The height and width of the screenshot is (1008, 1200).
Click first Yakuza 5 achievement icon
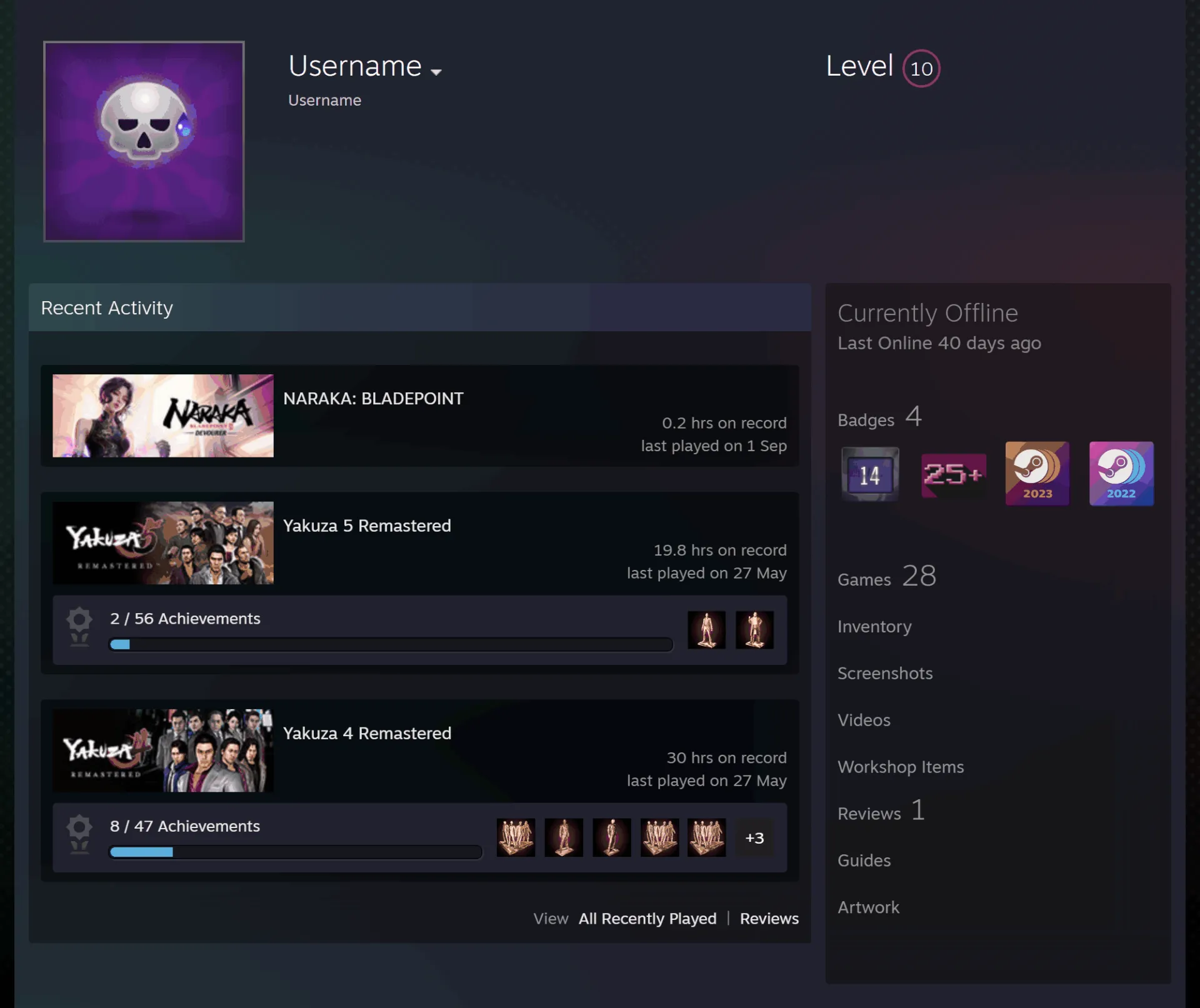[x=706, y=630]
